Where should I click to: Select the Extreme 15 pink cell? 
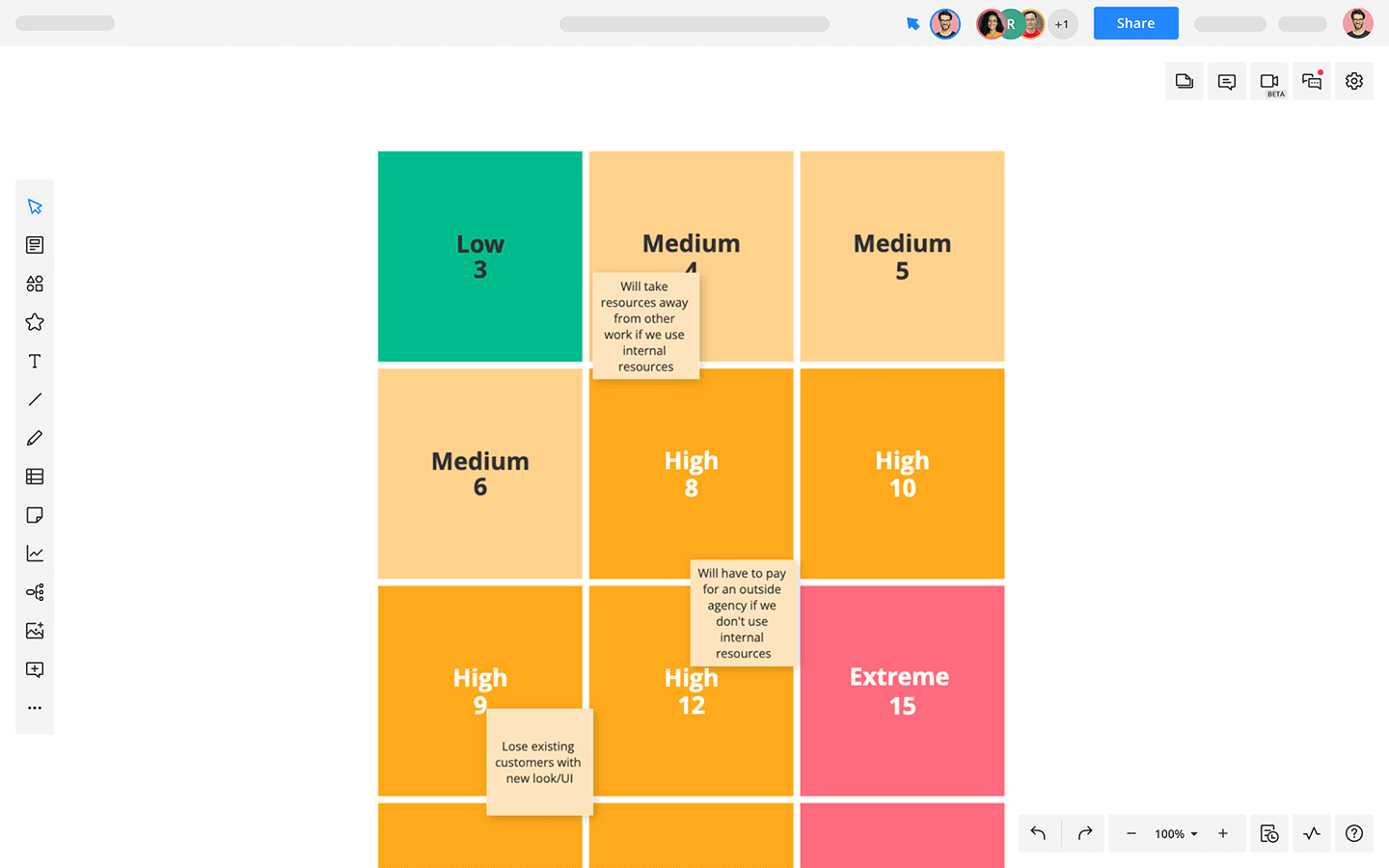[902, 691]
